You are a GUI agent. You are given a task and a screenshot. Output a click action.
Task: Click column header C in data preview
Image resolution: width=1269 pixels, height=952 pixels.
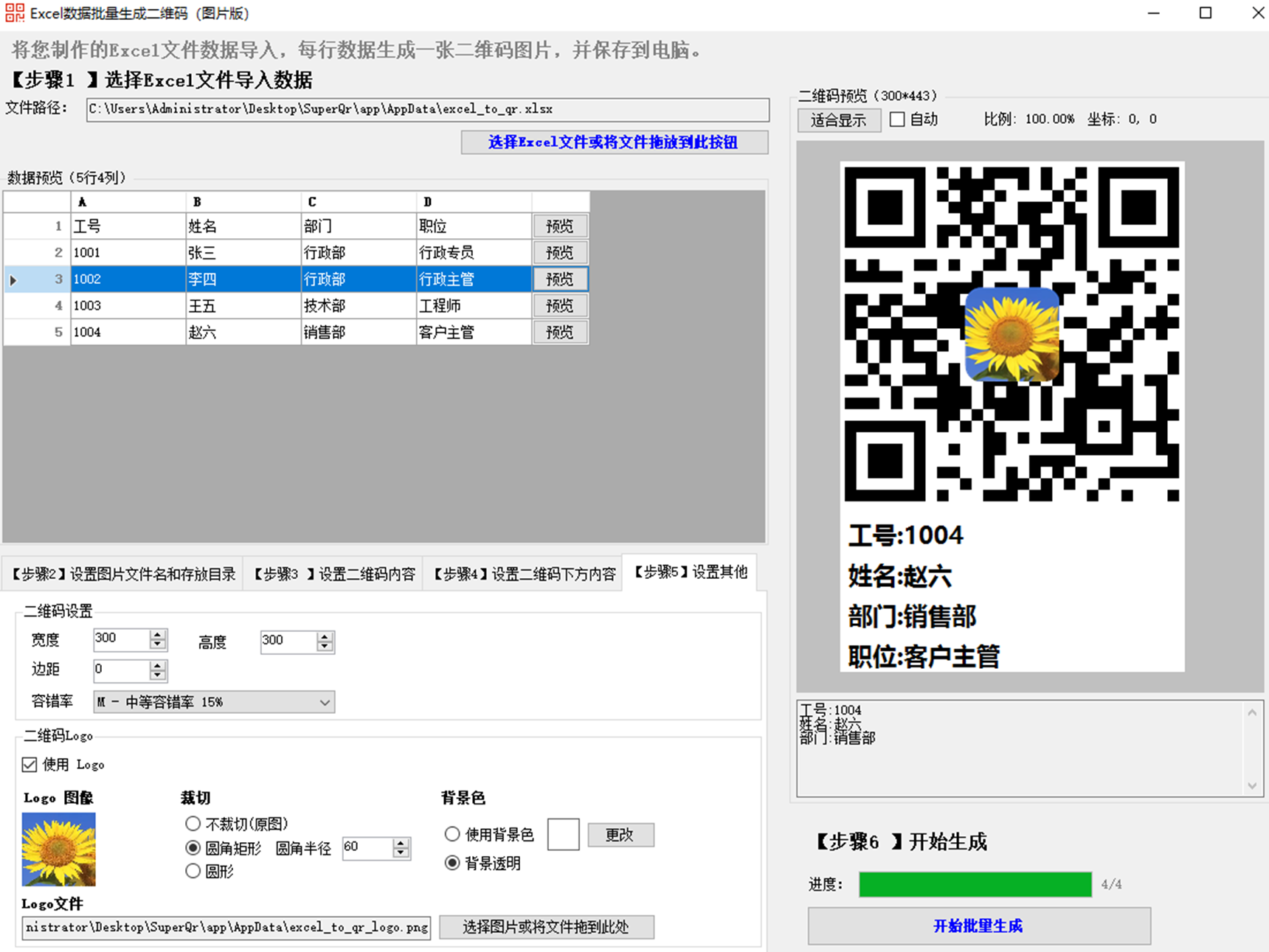pyautogui.click(x=359, y=201)
